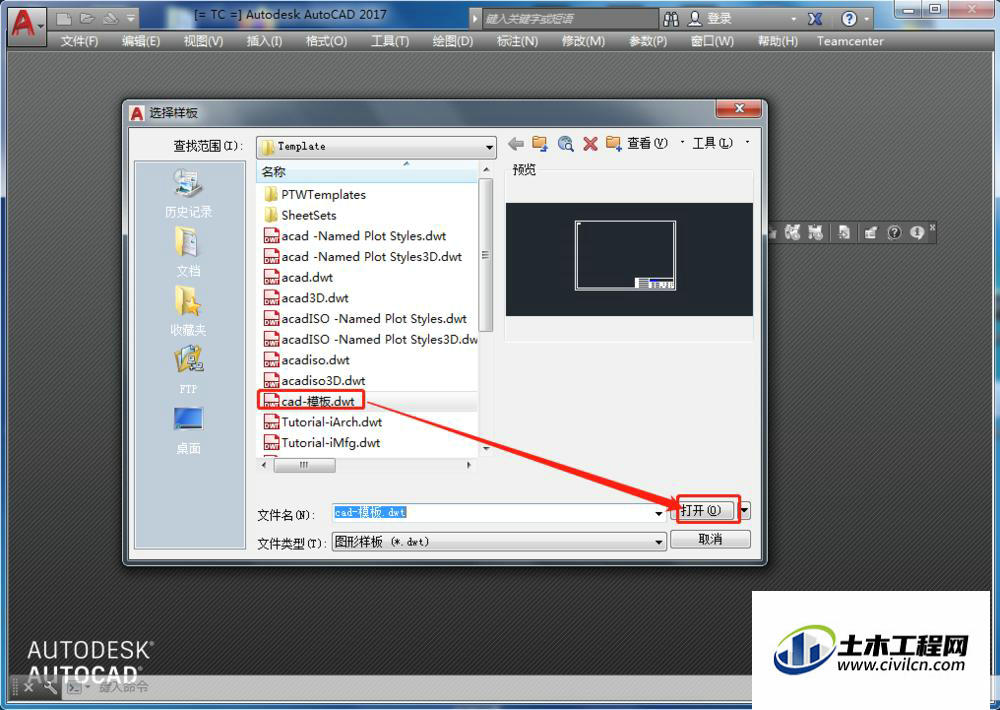The image size is (1000, 710).
Task: Click the 取消 cancel button
Action: 710,540
